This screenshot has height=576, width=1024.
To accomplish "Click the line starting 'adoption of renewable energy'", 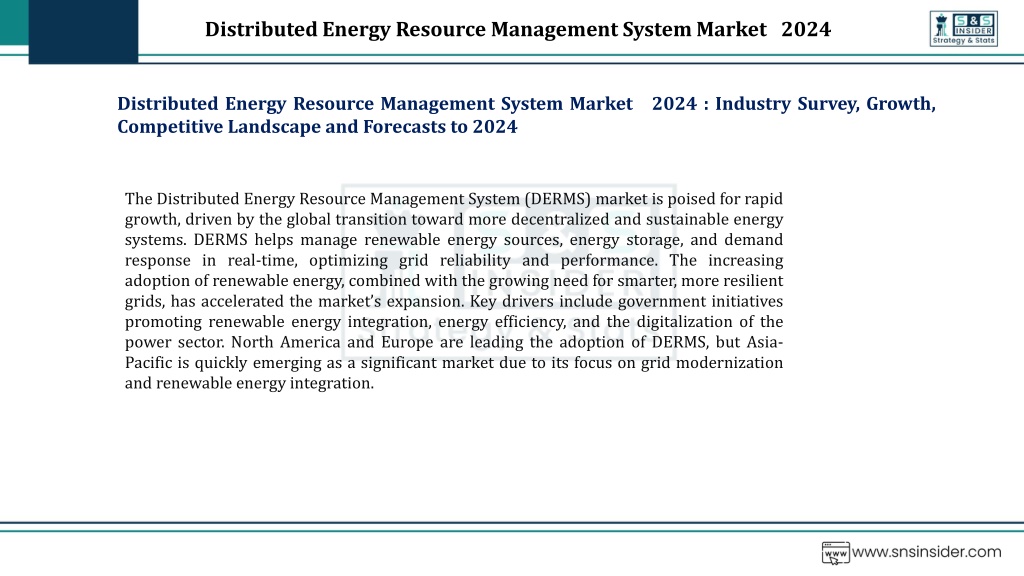I will click(x=454, y=281).
